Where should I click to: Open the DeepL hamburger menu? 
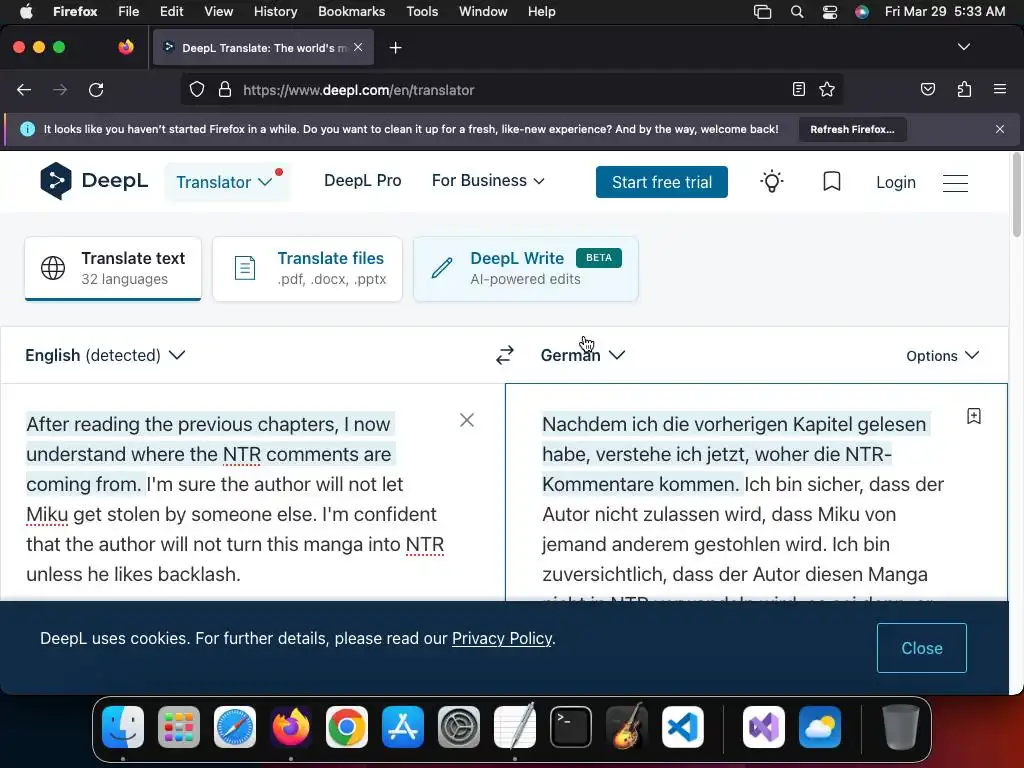955,183
